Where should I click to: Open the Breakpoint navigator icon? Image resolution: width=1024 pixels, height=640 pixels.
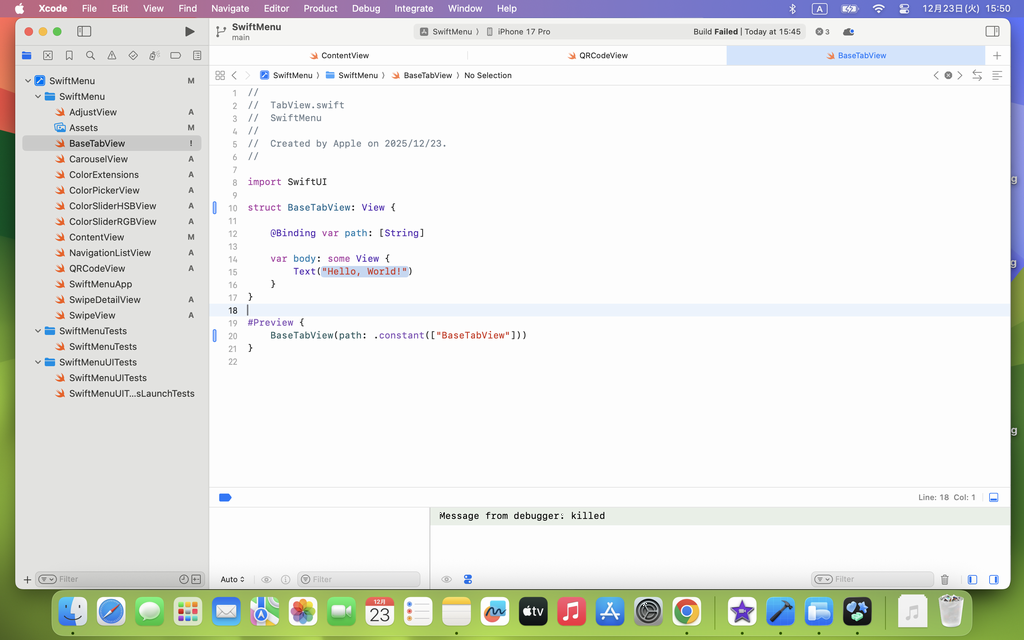point(176,56)
